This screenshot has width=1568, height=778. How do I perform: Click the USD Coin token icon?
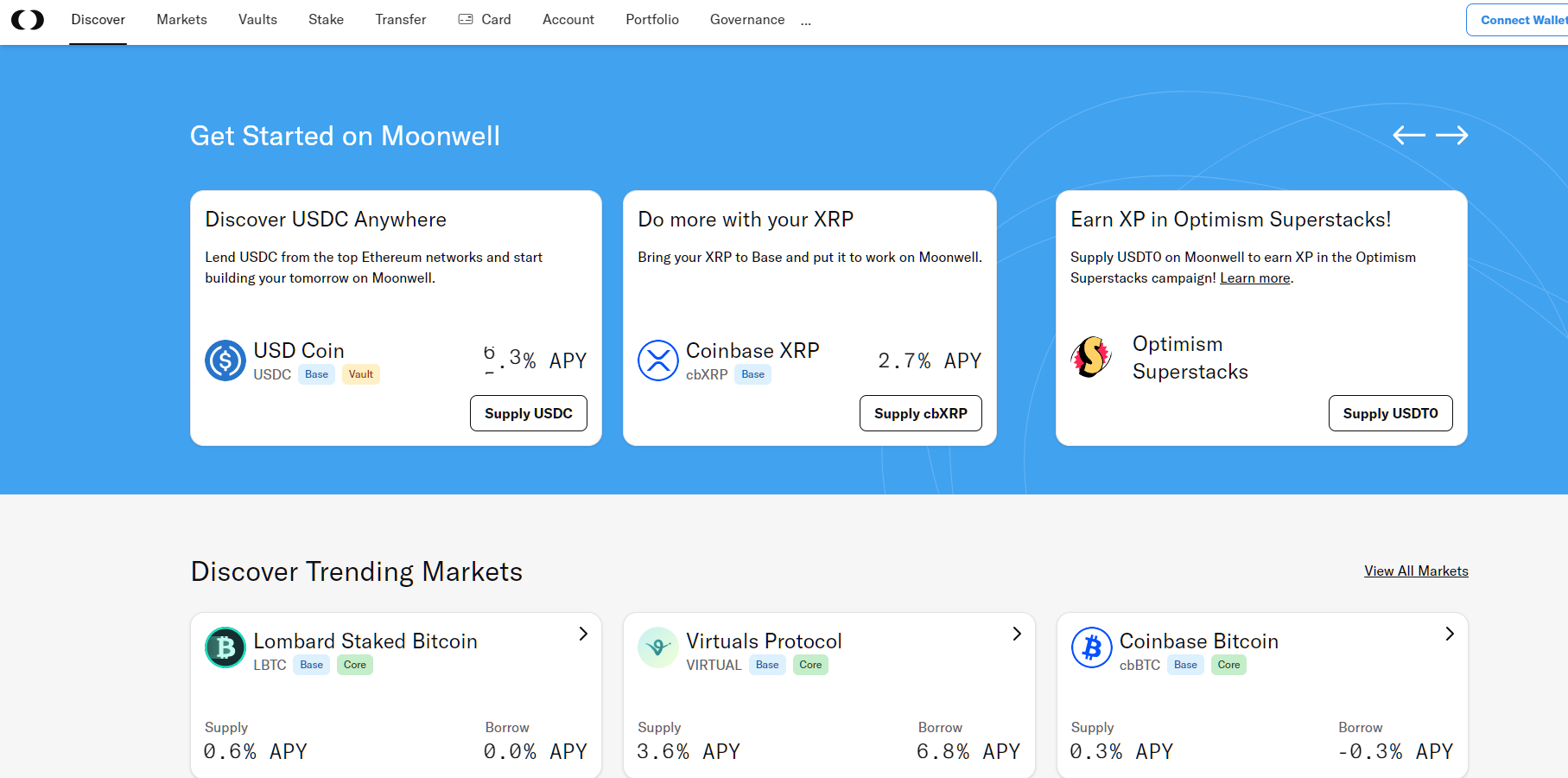pos(225,360)
